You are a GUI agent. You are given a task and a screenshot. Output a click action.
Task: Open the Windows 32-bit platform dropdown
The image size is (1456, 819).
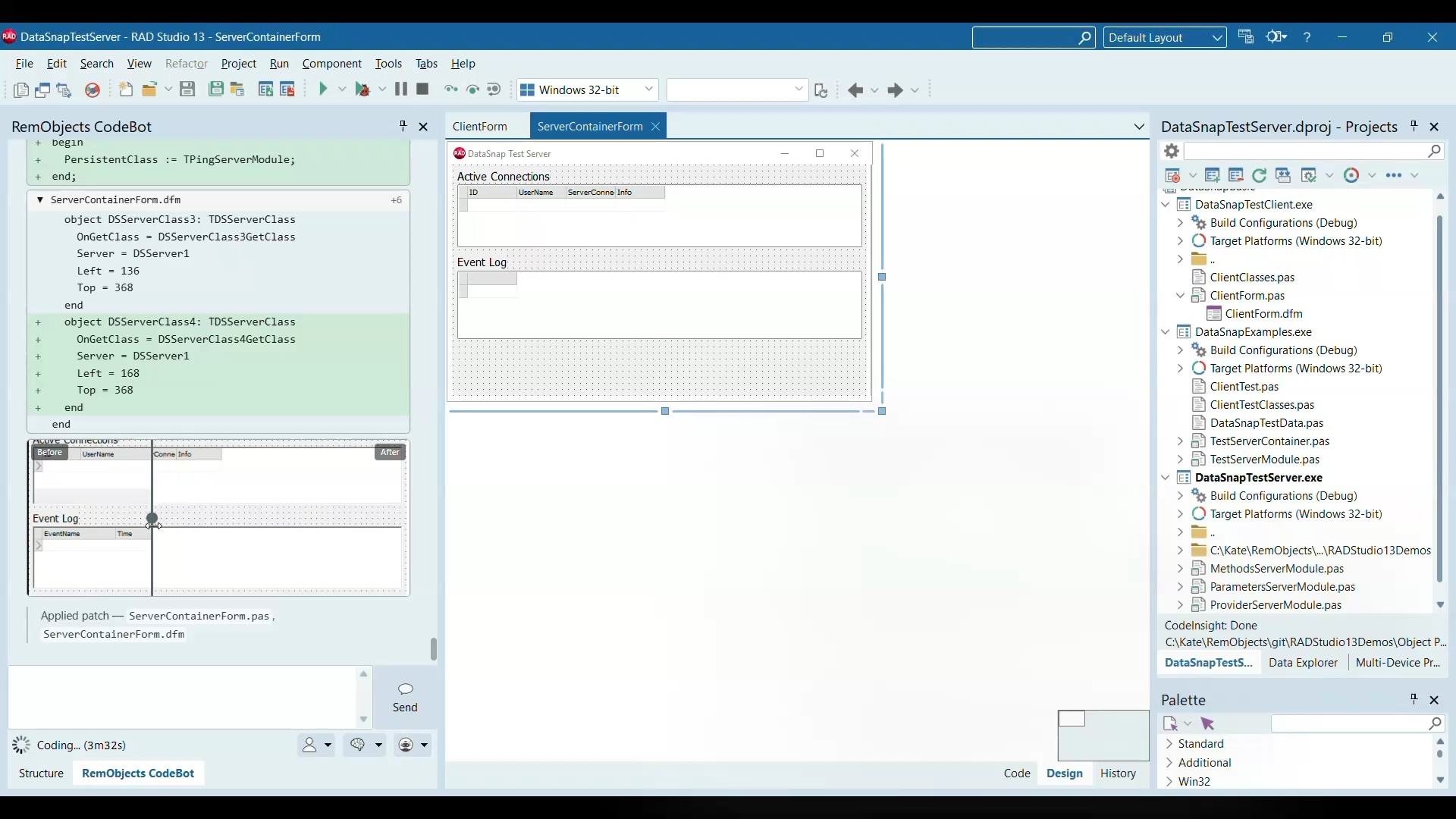[588, 89]
